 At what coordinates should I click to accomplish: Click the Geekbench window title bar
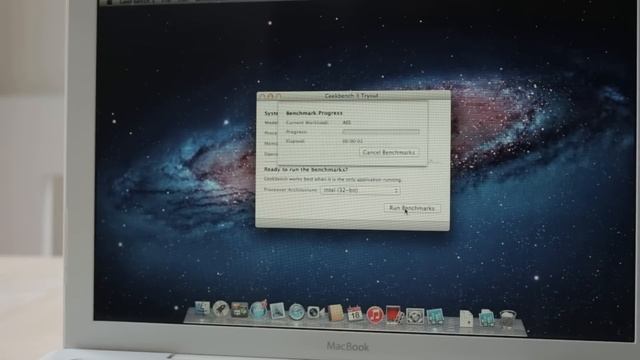coord(352,96)
